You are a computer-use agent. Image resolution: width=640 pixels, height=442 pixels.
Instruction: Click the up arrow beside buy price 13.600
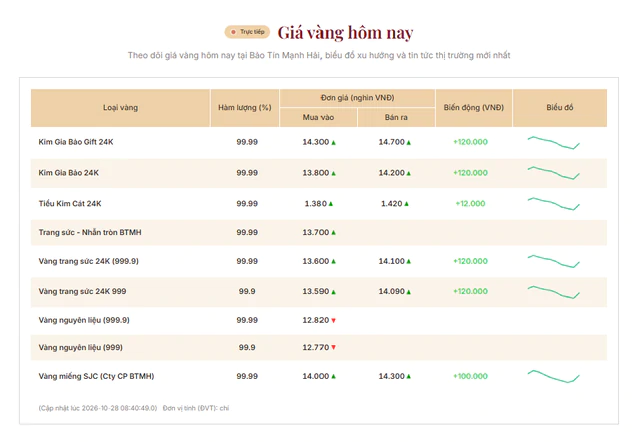click(333, 262)
